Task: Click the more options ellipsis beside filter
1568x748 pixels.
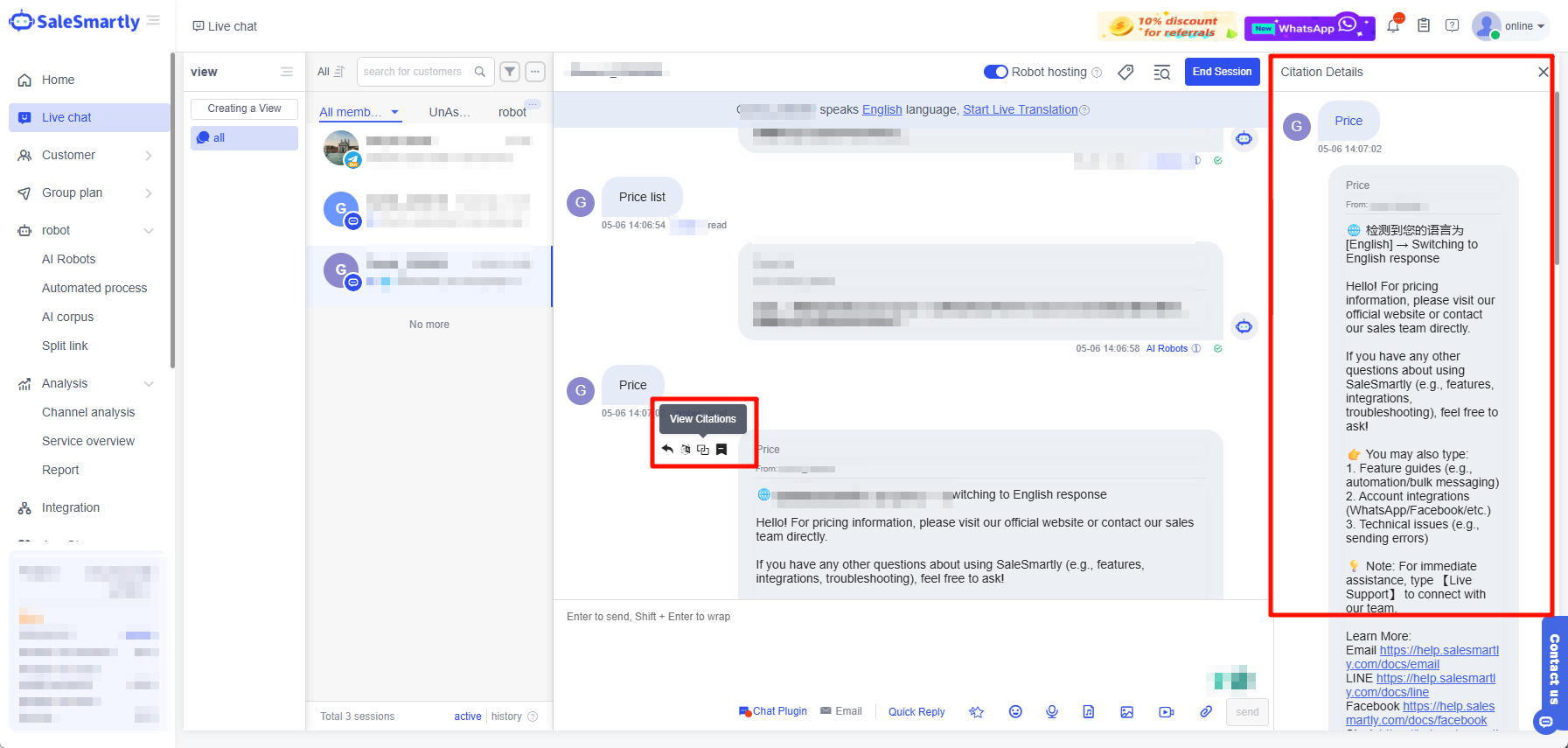Action: [535, 72]
